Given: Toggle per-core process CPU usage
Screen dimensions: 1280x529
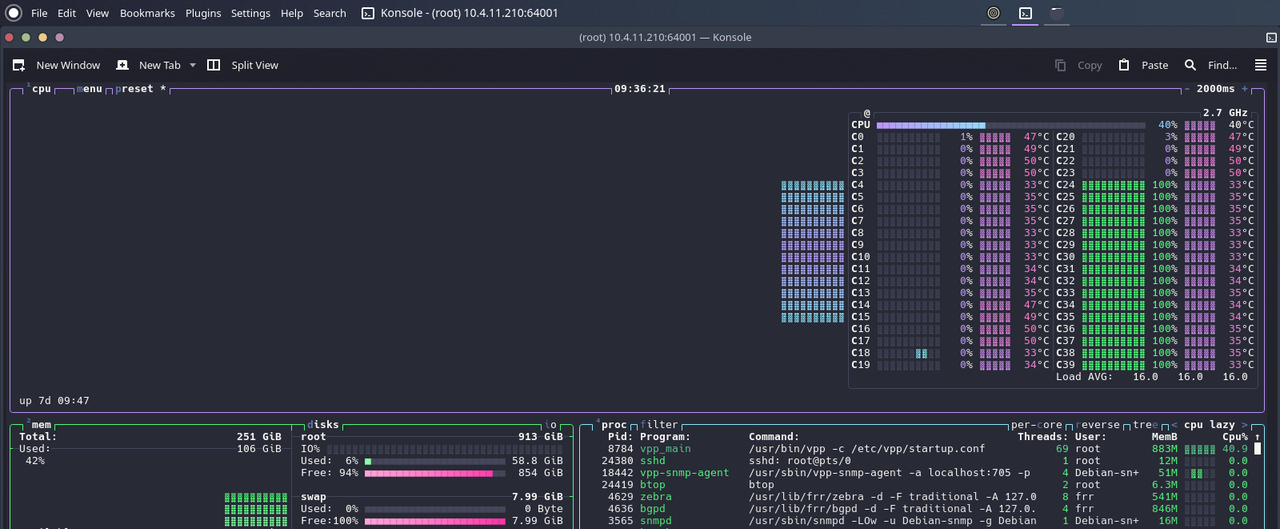Looking at the screenshot, I should [1036, 425].
